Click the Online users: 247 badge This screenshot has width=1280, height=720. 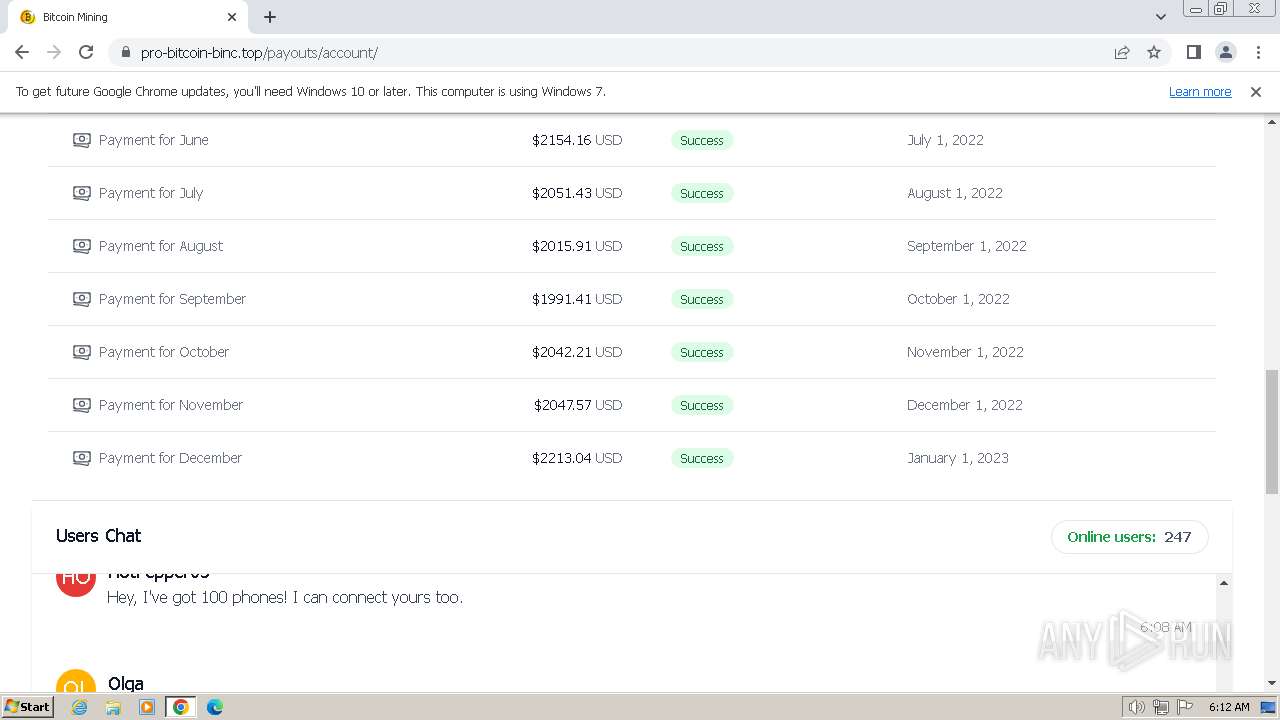pos(1129,537)
